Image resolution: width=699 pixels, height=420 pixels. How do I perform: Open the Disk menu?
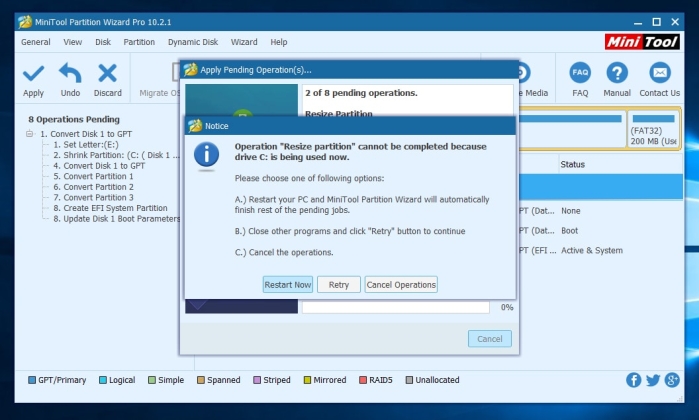point(103,42)
